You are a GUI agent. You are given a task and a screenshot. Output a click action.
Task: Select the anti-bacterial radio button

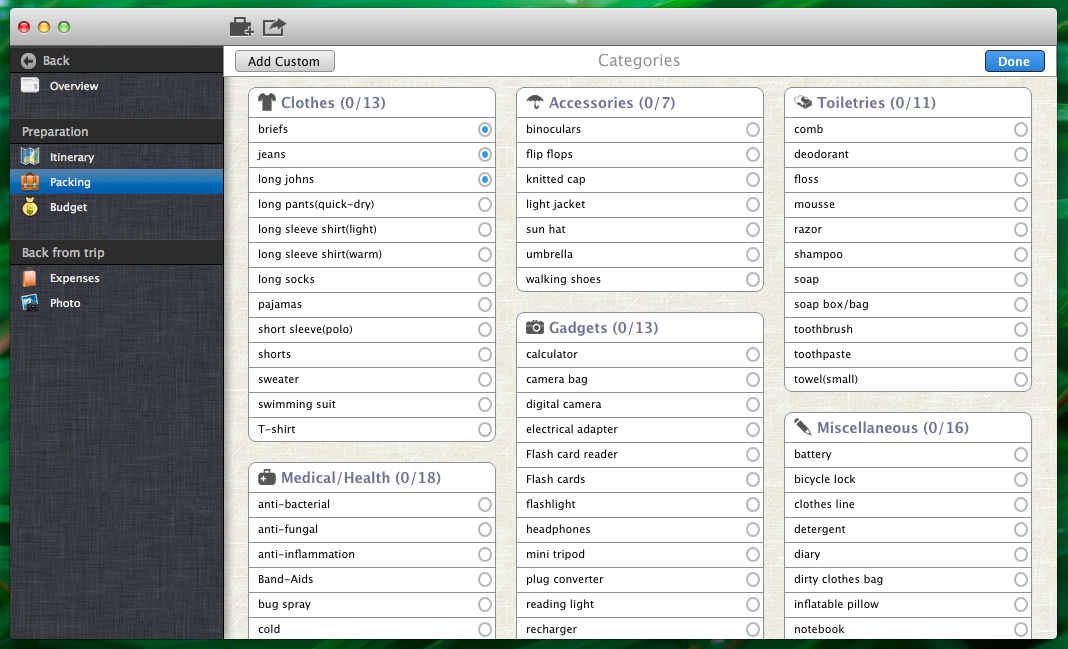485,505
